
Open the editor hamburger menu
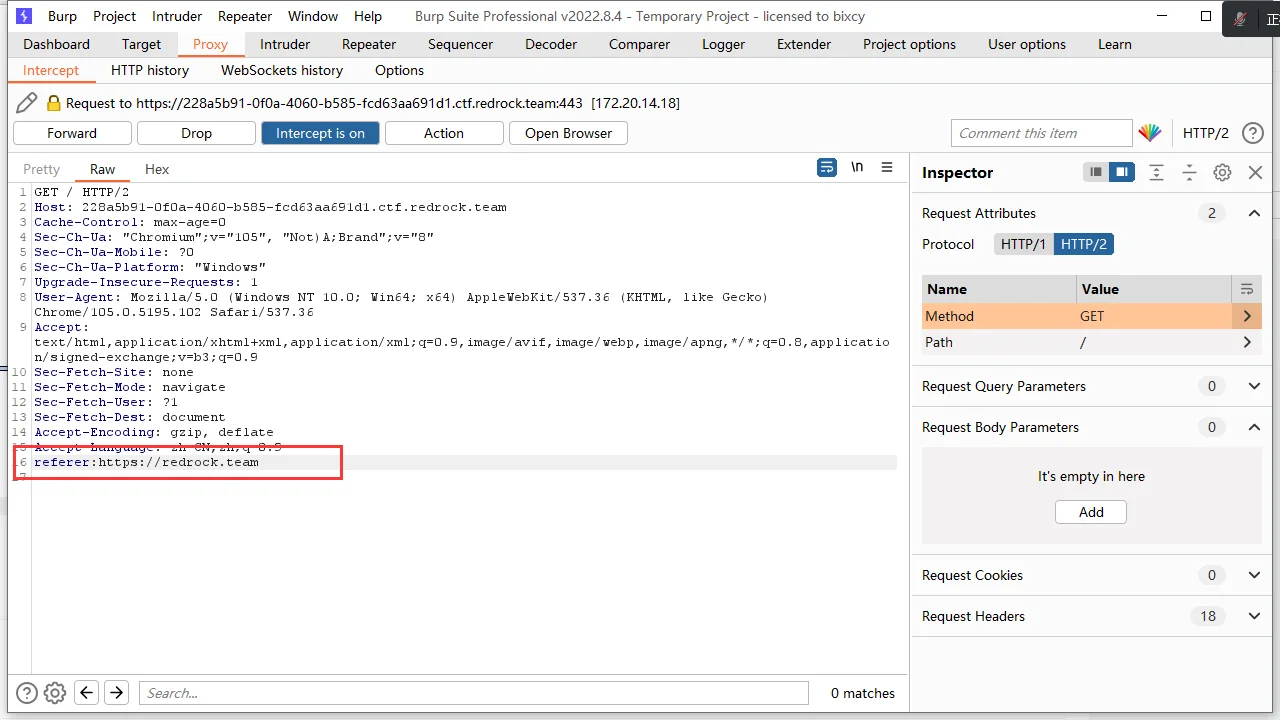[887, 168]
